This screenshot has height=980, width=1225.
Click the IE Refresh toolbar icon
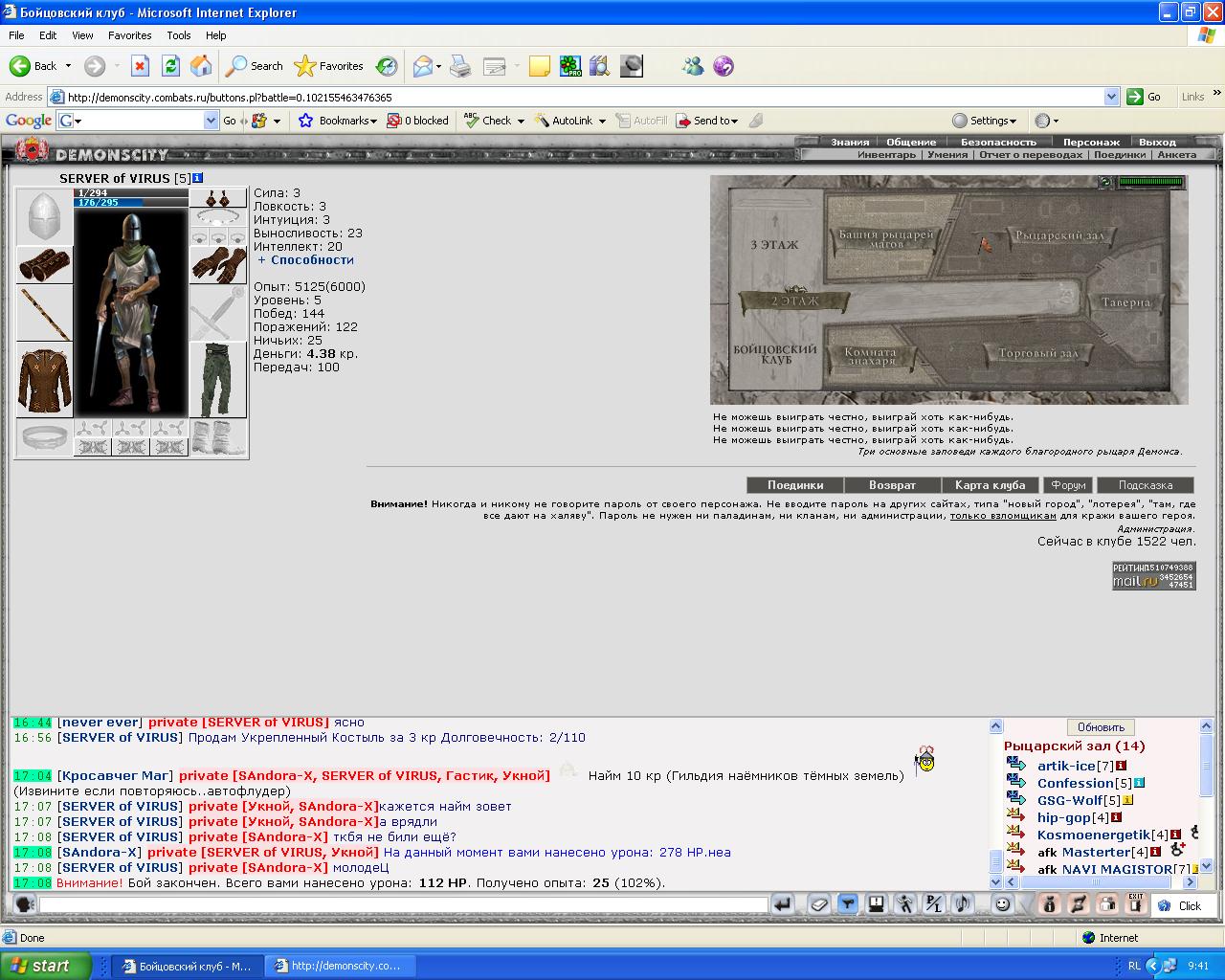pyautogui.click(x=170, y=66)
